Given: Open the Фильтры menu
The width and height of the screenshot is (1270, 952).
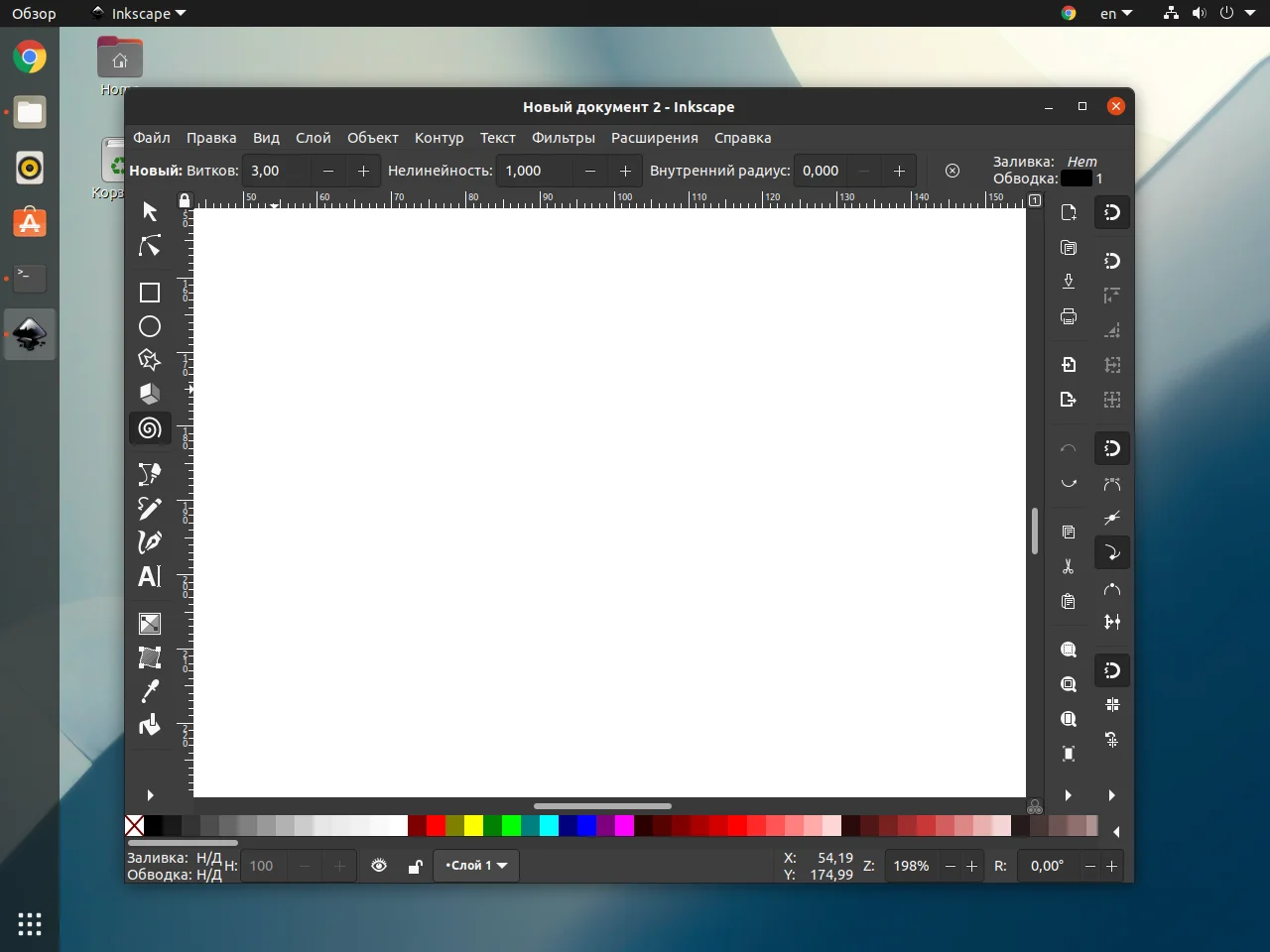Looking at the screenshot, I should click(x=563, y=138).
